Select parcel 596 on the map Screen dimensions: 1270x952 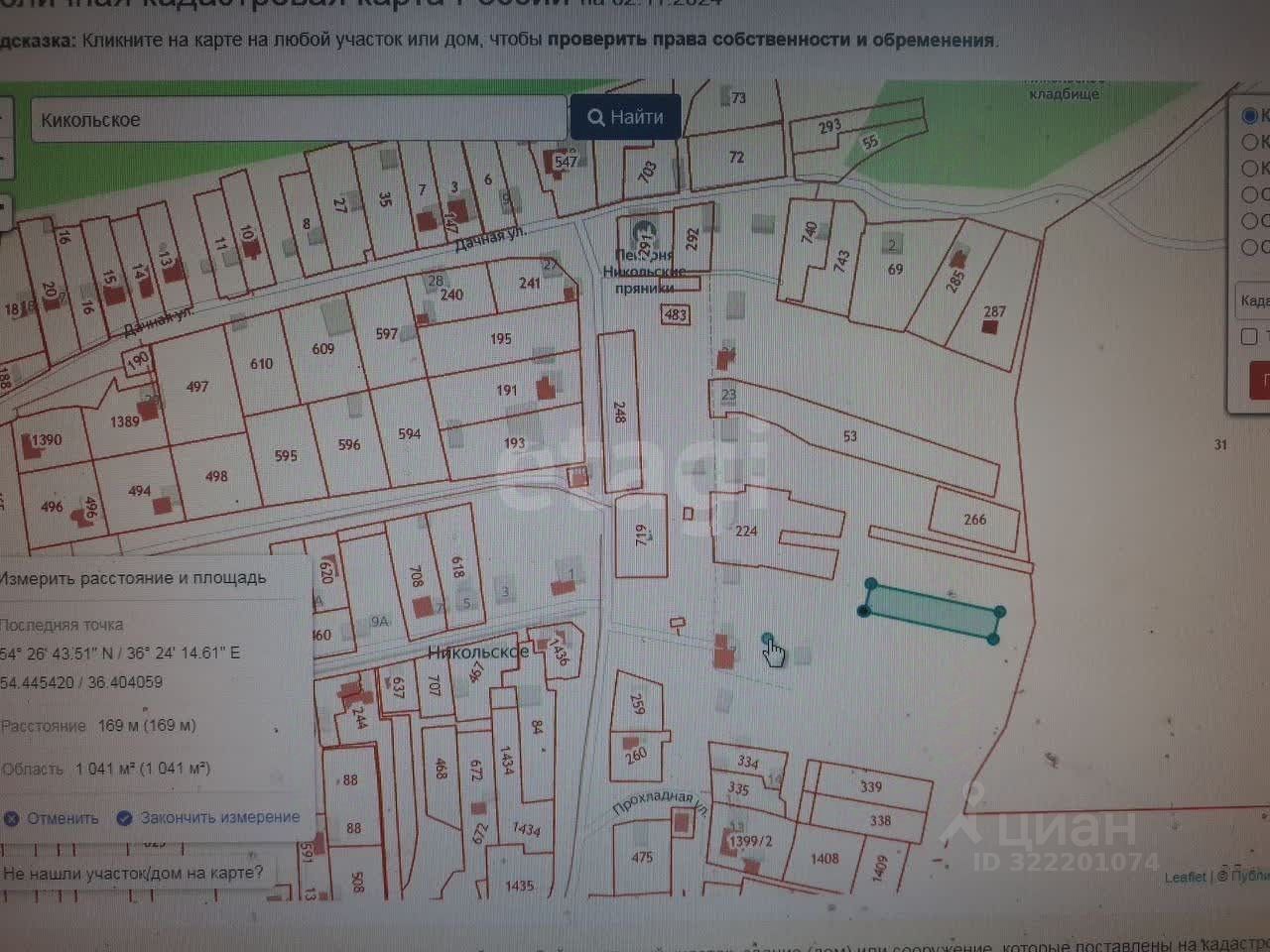click(349, 444)
